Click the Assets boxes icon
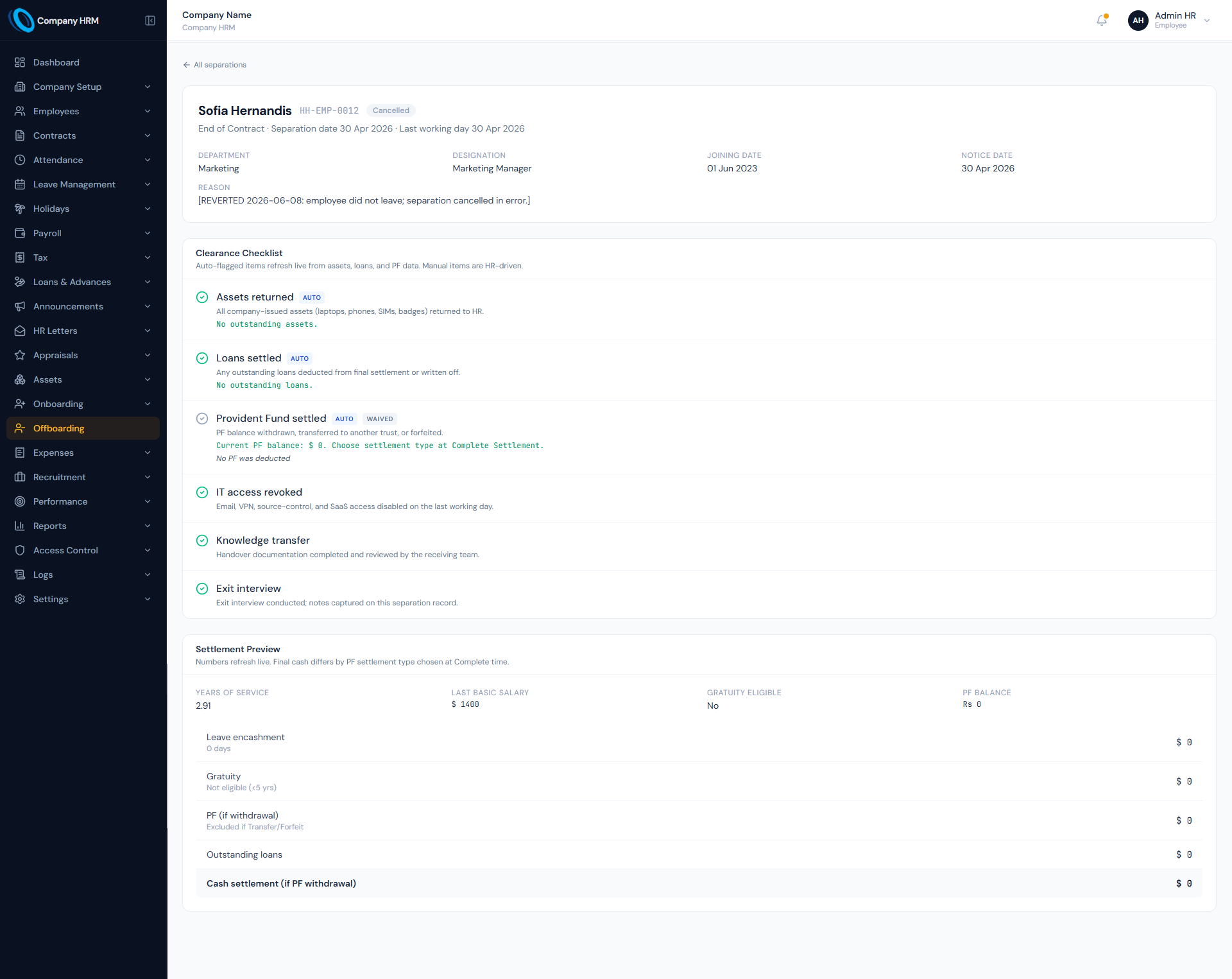Image resolution: width=1232 pixels, height=979 pixels. pyautogui.click(x=20, y=379)
